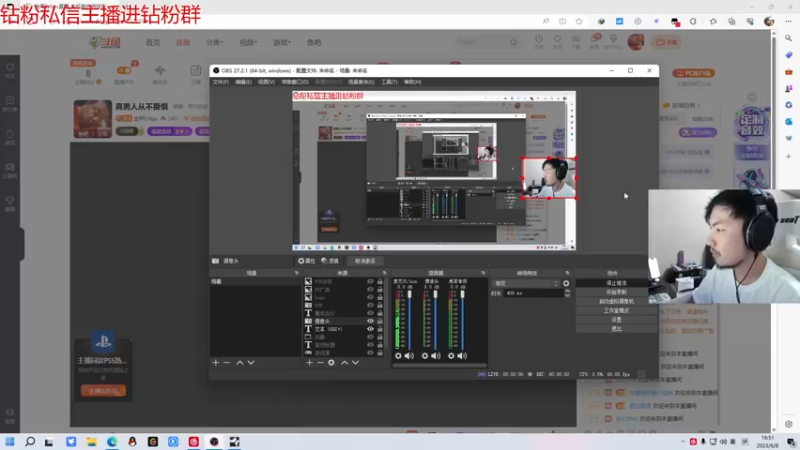Toggle visibility of selected 摄像头 source
Image resolution: width=800 pixels, height=450 pixels.
pos(370,321)
